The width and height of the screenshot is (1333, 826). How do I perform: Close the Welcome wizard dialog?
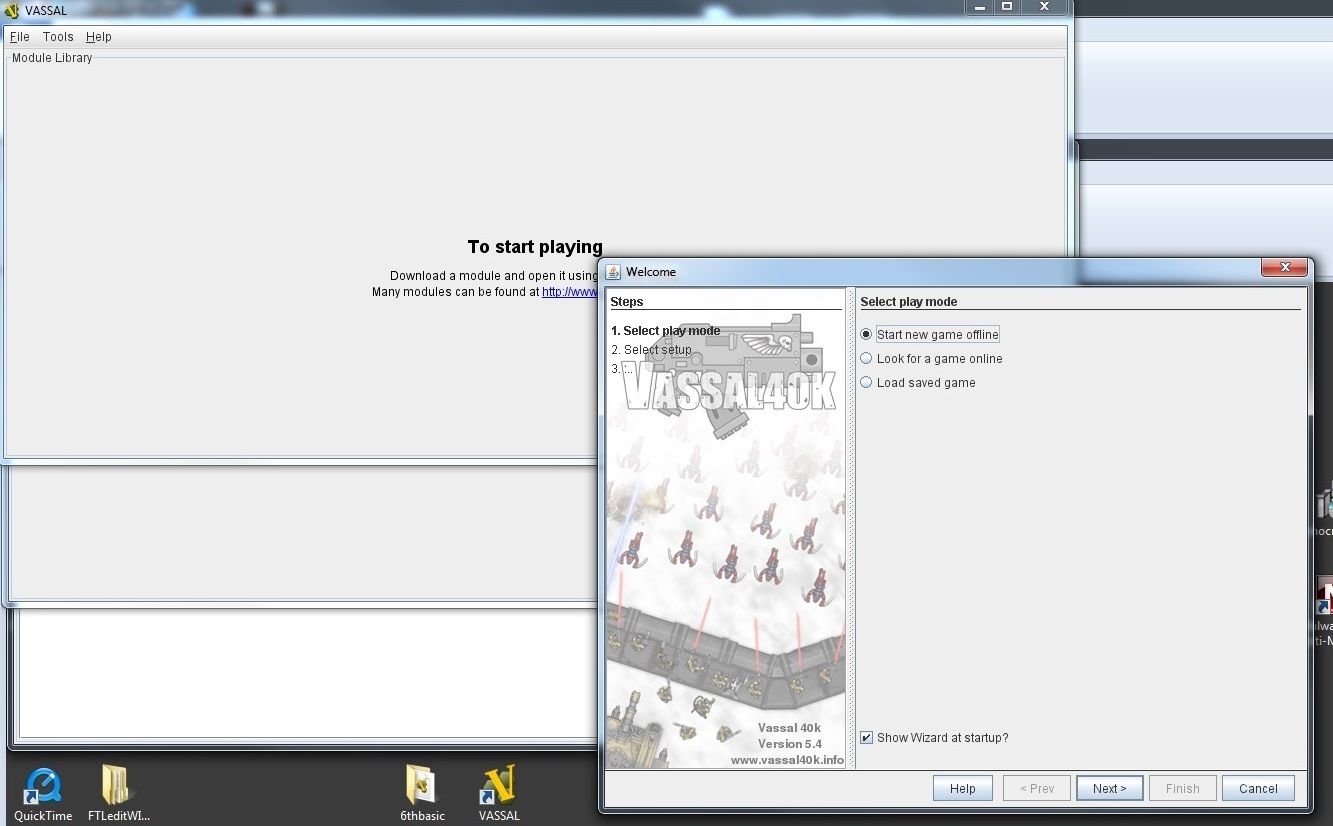(x=1284, y=268)
